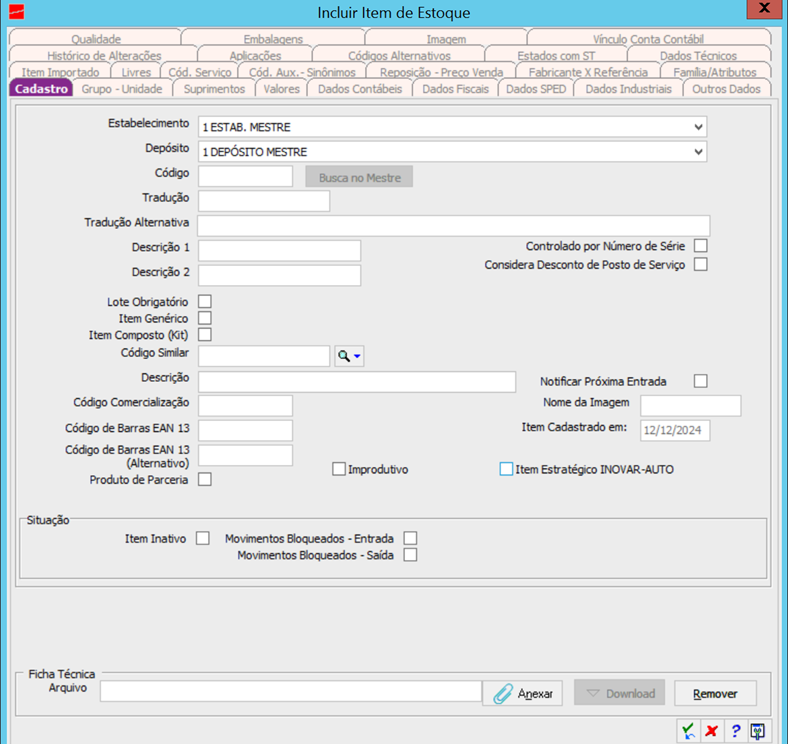Click the Busca no Mestre button
This screenshot has height=744, width=788.
[x=359, y=177]
